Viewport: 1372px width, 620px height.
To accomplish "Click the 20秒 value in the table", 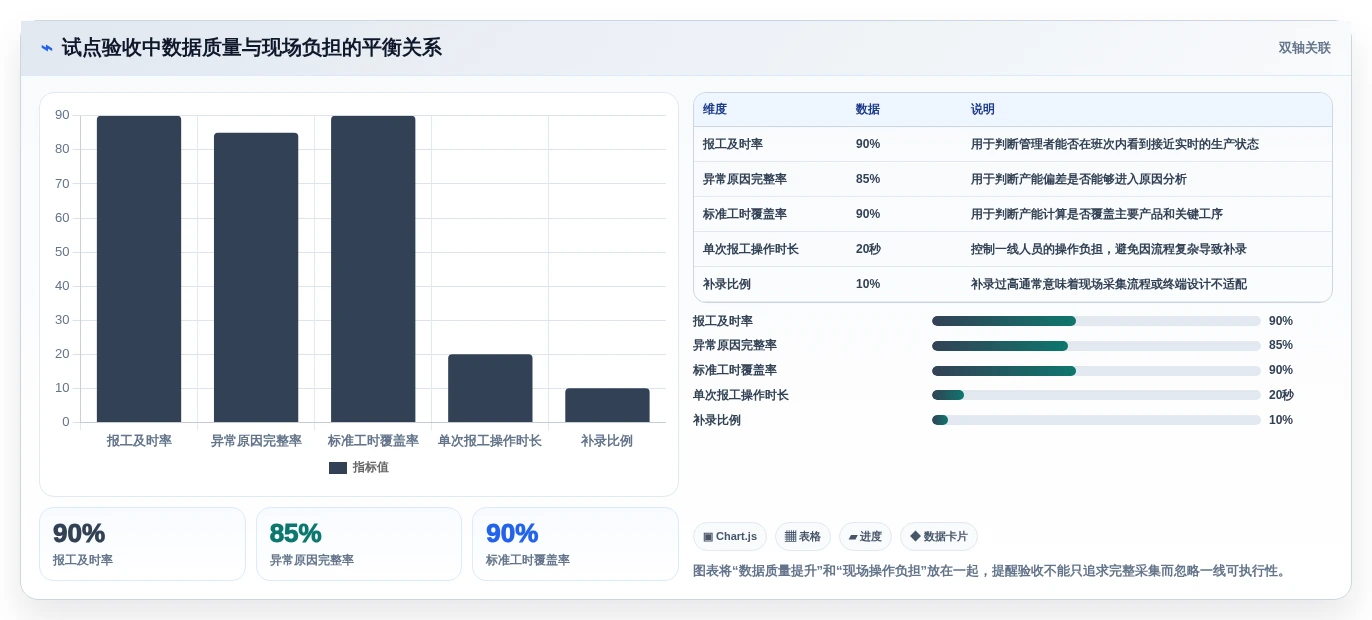I will point(868,249).
